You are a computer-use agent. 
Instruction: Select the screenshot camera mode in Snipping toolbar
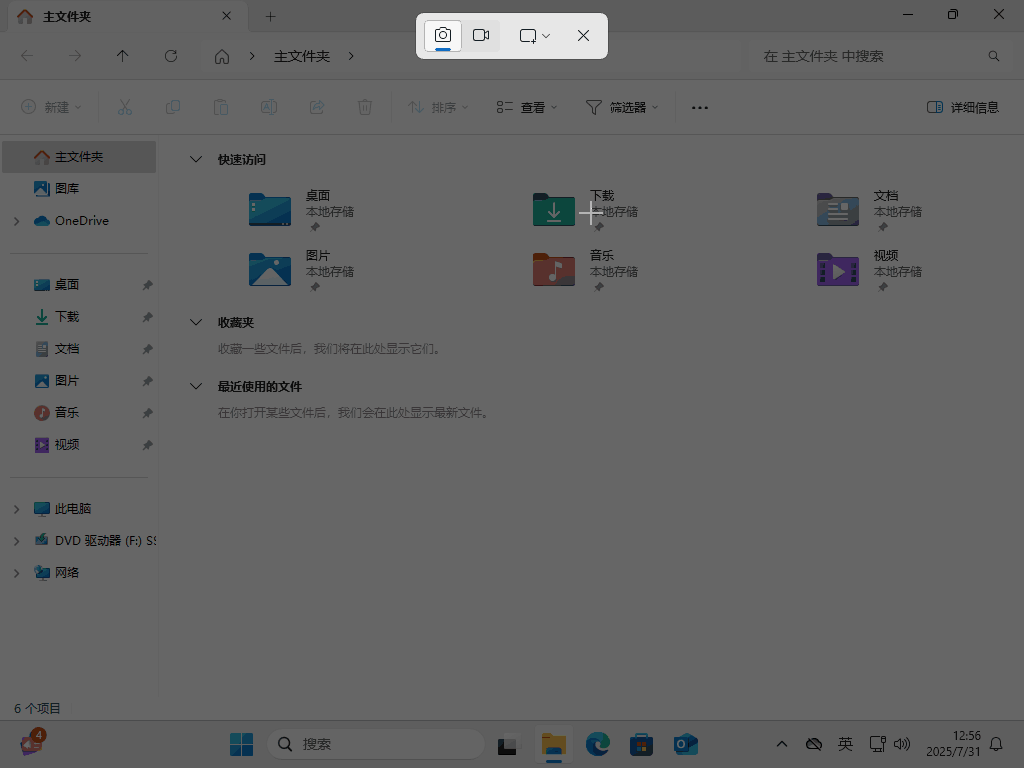pos(443,35)
